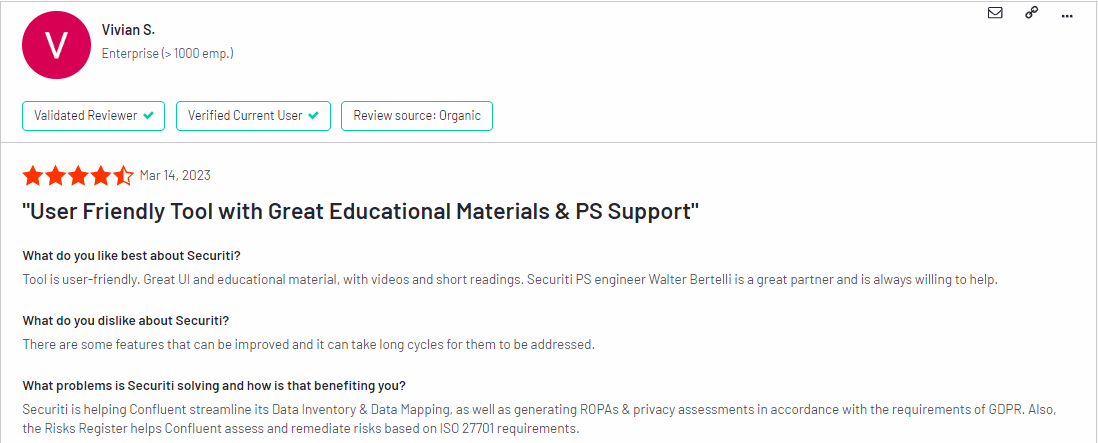Open Vivian S. reviewer name

point(128,30)
